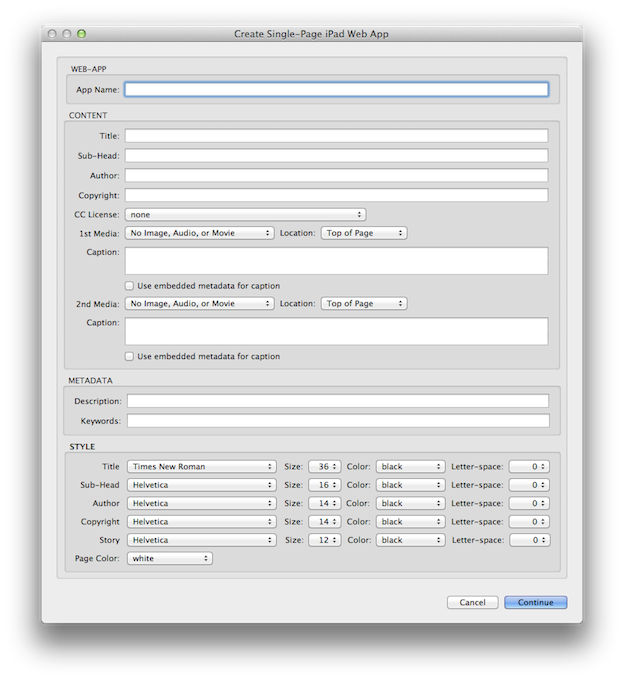
Task: Open the Author font dropdown
Action: (202, 503)
